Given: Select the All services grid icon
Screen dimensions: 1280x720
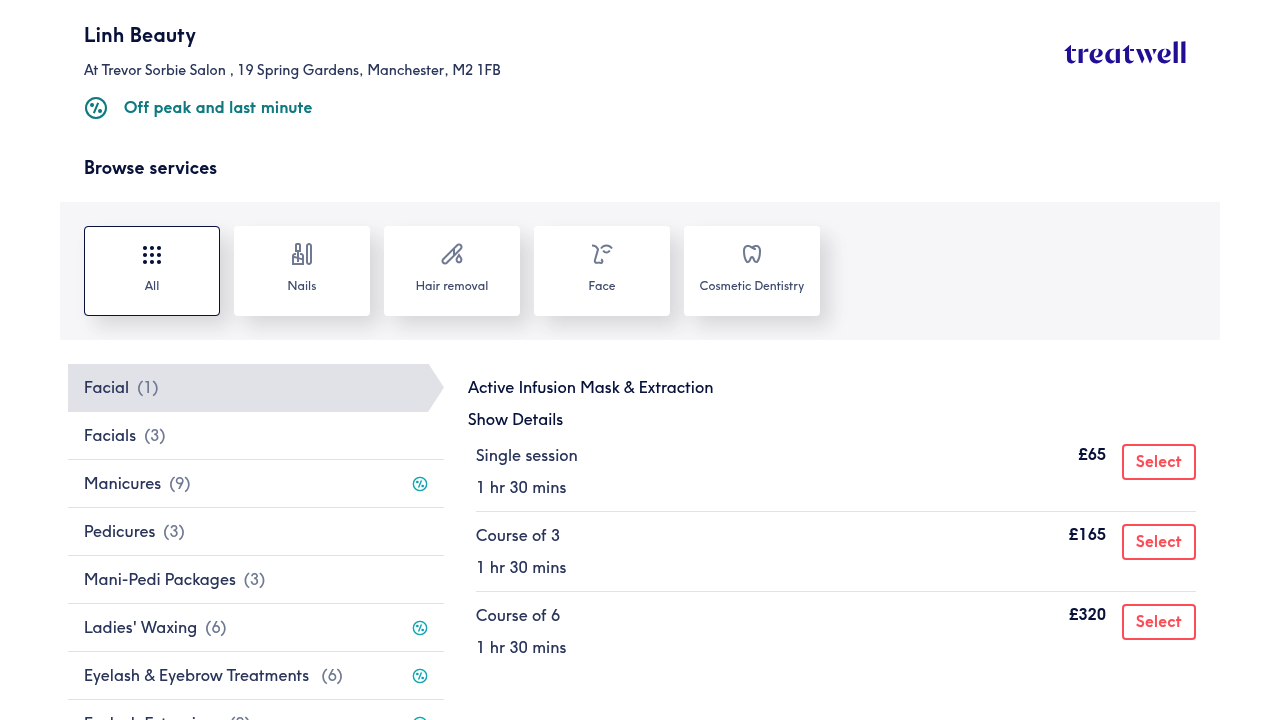Looking at the screenshot, I should [x=152, y=255].
